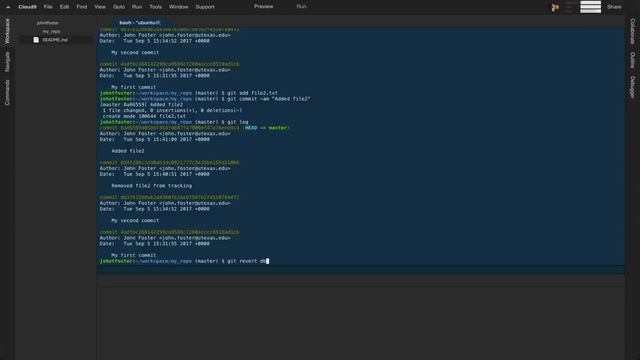Click the '1 file changed' output line
This screenshot has width=640, height=360.
point(172,111)
